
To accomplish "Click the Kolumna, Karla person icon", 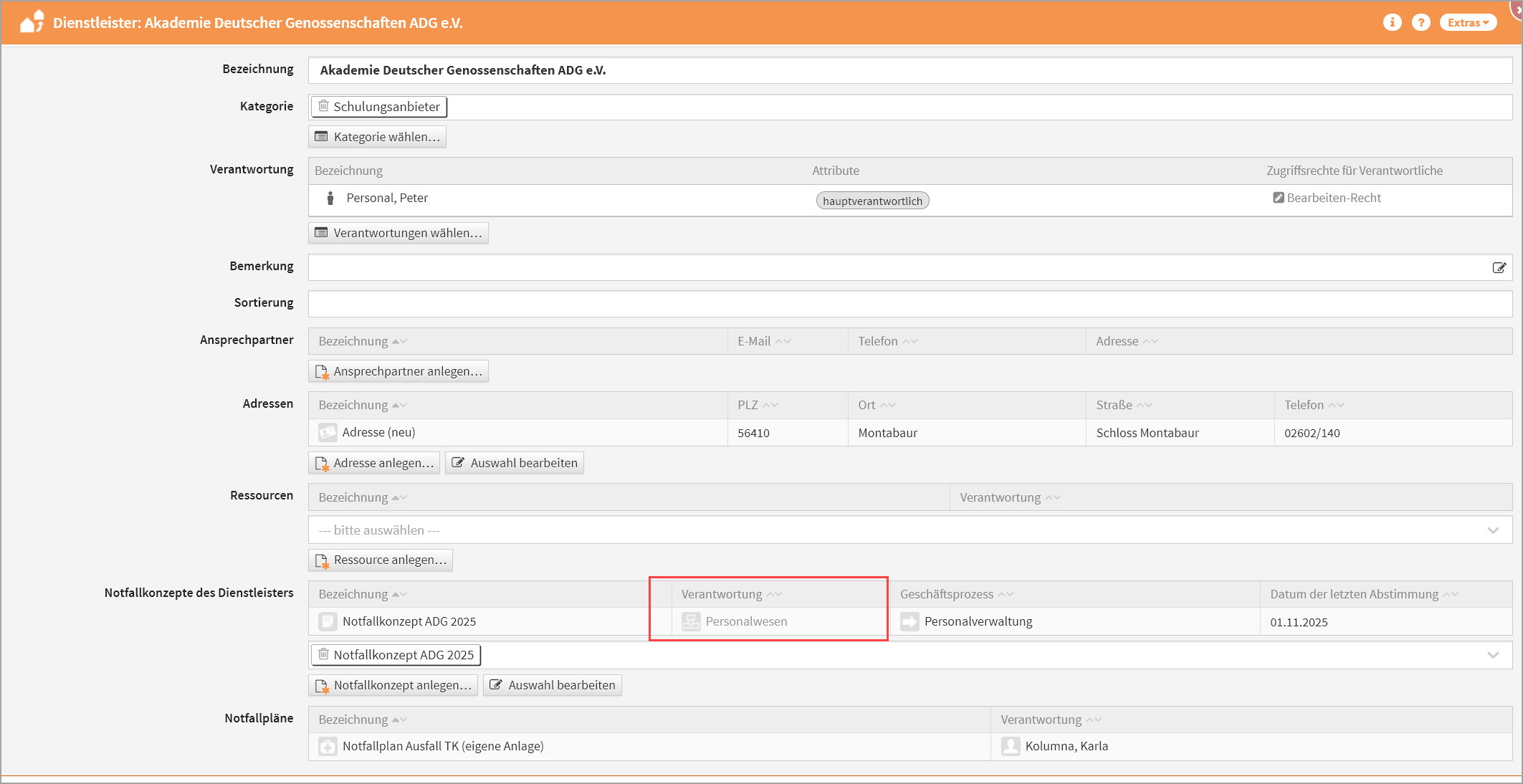I will pos(1011,746).
